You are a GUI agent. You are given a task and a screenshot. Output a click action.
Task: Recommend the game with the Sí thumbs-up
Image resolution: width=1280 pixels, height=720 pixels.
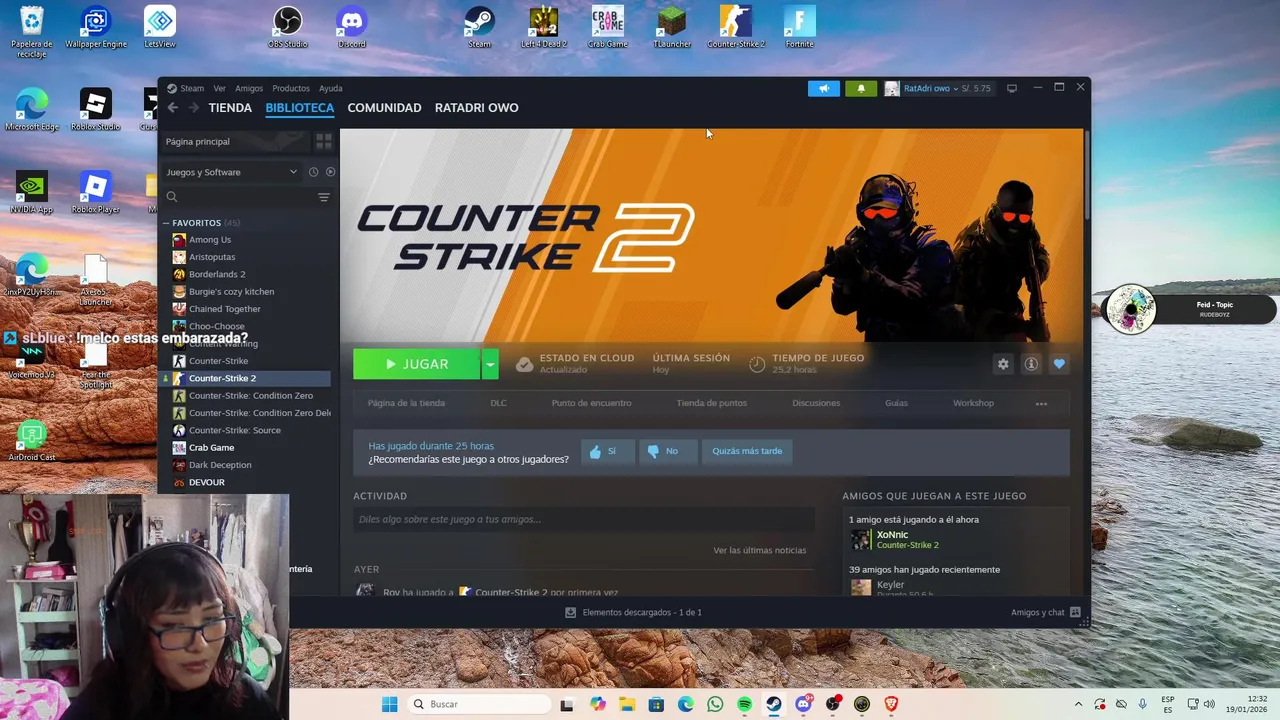(x=607, y=451)
